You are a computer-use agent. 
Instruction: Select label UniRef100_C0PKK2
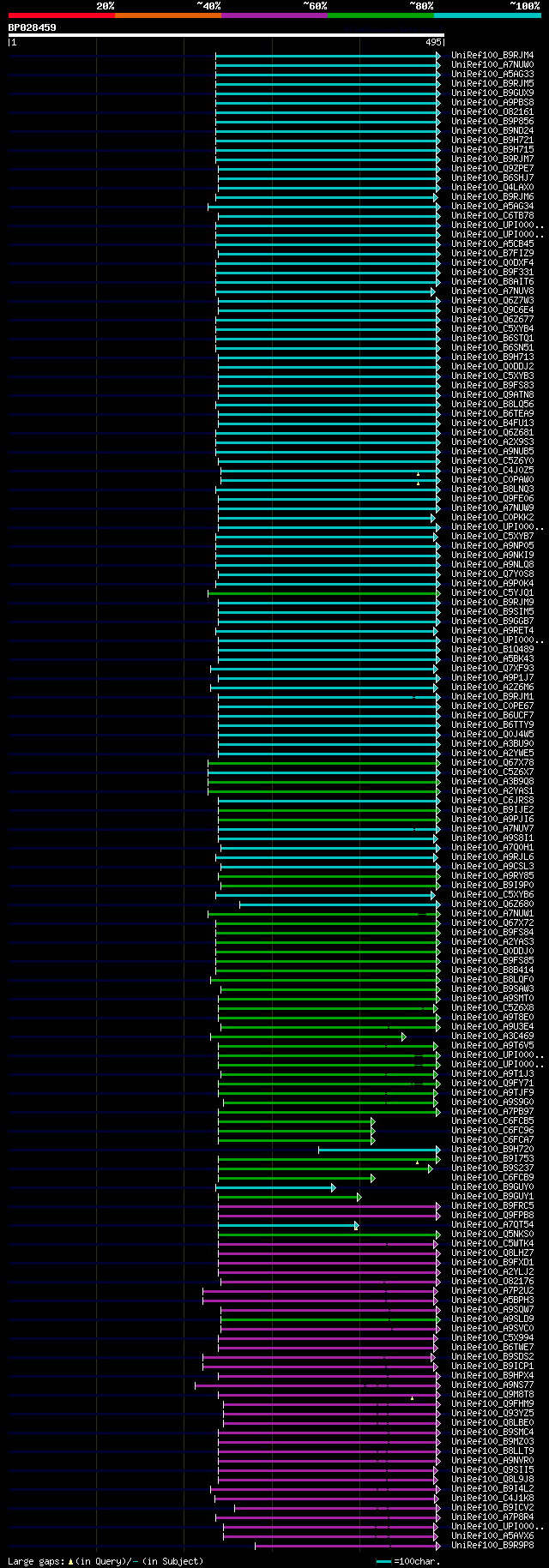(x=492, y=518)
